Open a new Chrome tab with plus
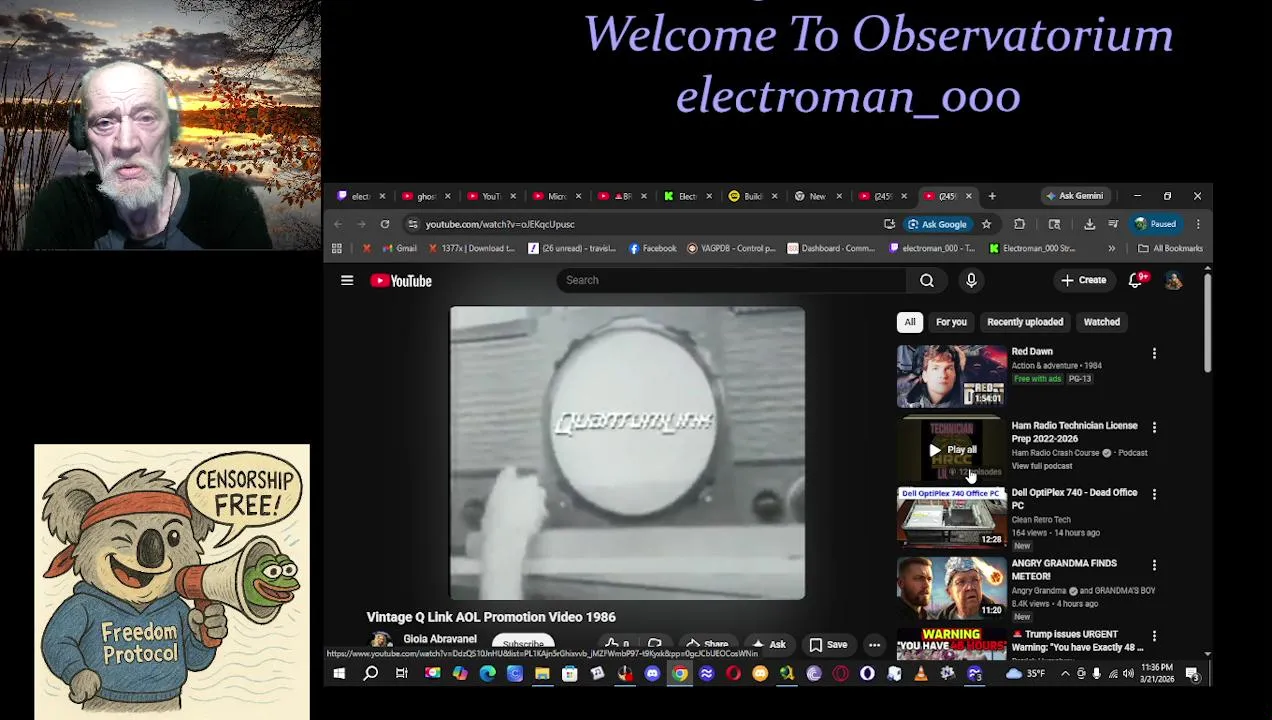Screen dimensions: 1272x720 pos(992,196)
